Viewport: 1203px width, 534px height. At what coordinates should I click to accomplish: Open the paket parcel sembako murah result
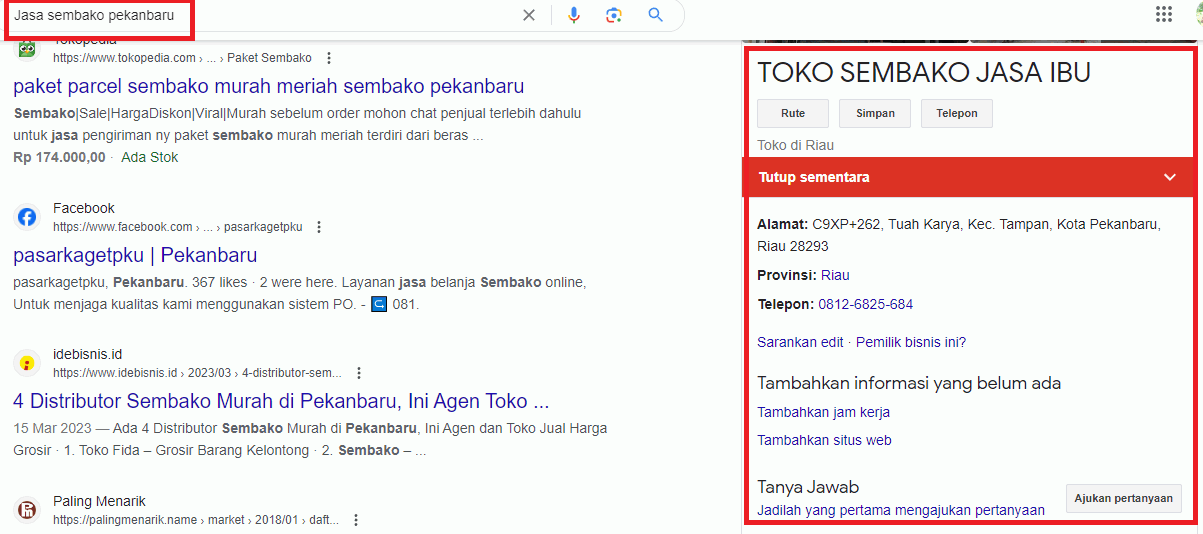click(269, 86)
